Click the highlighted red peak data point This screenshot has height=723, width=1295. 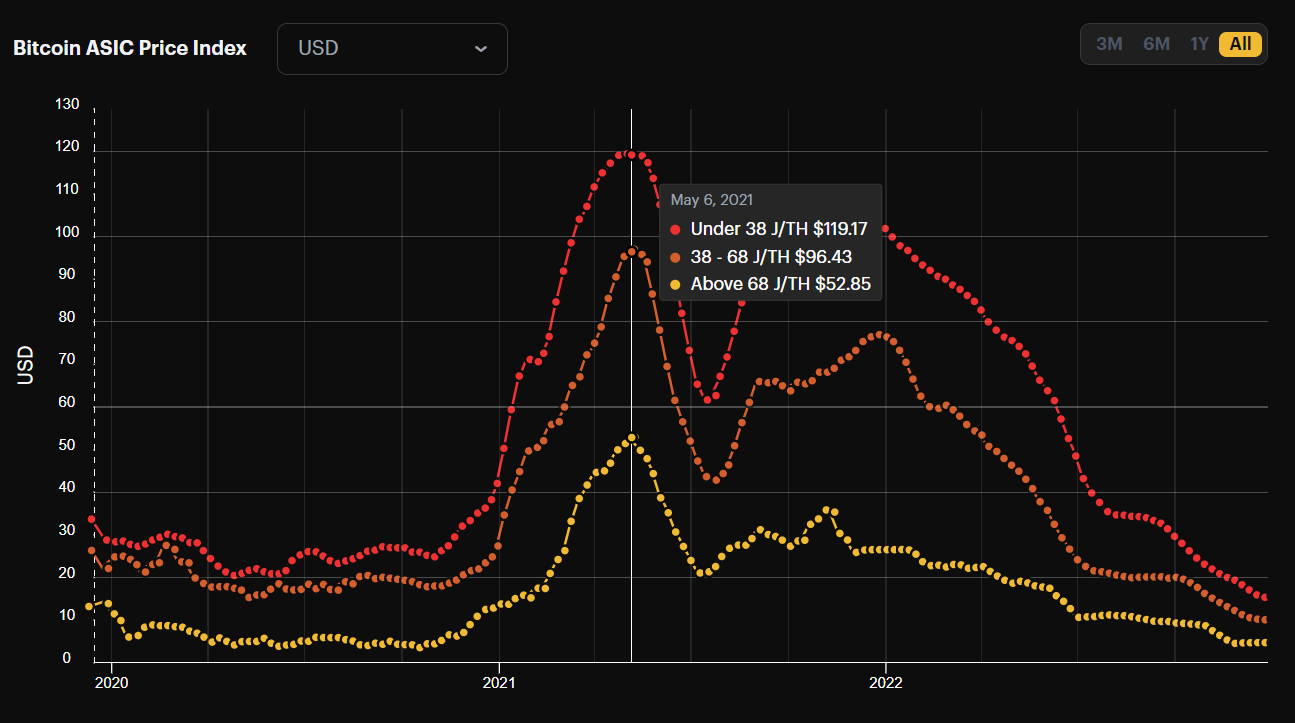tap(631, 155)
